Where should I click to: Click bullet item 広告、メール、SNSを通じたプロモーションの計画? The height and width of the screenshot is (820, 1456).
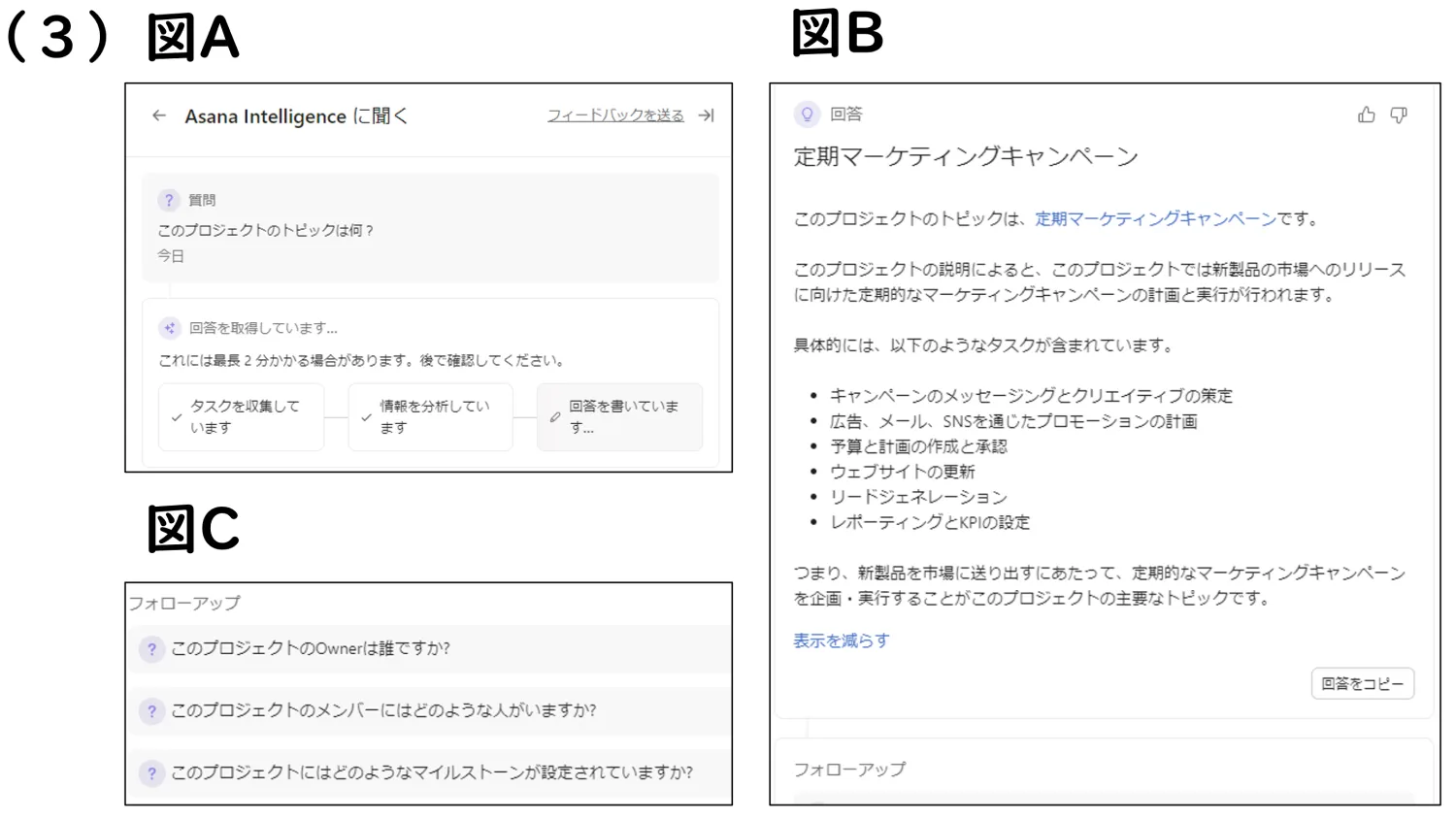(x=1013, y=421)
